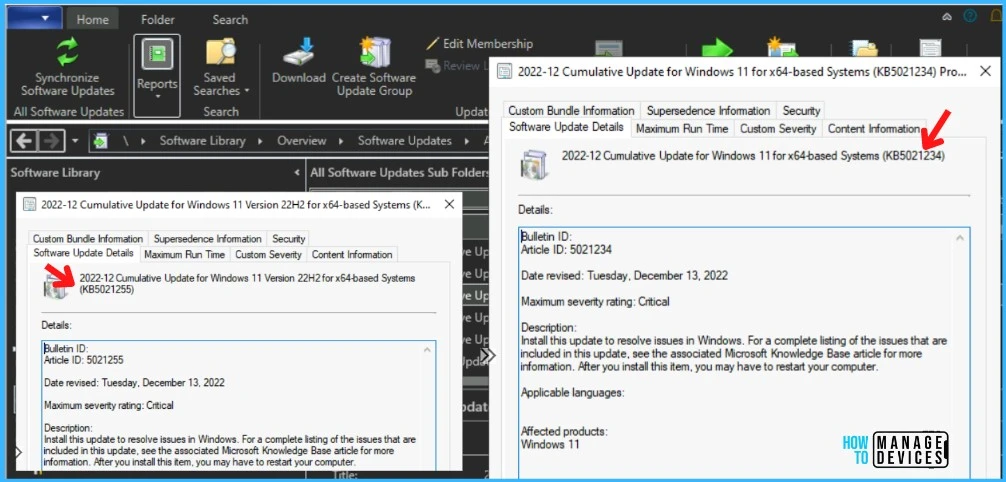Viewport: 1006px width, 482px height.
Task: Open the Reports ribbon button
Action: tap(157, 75)
